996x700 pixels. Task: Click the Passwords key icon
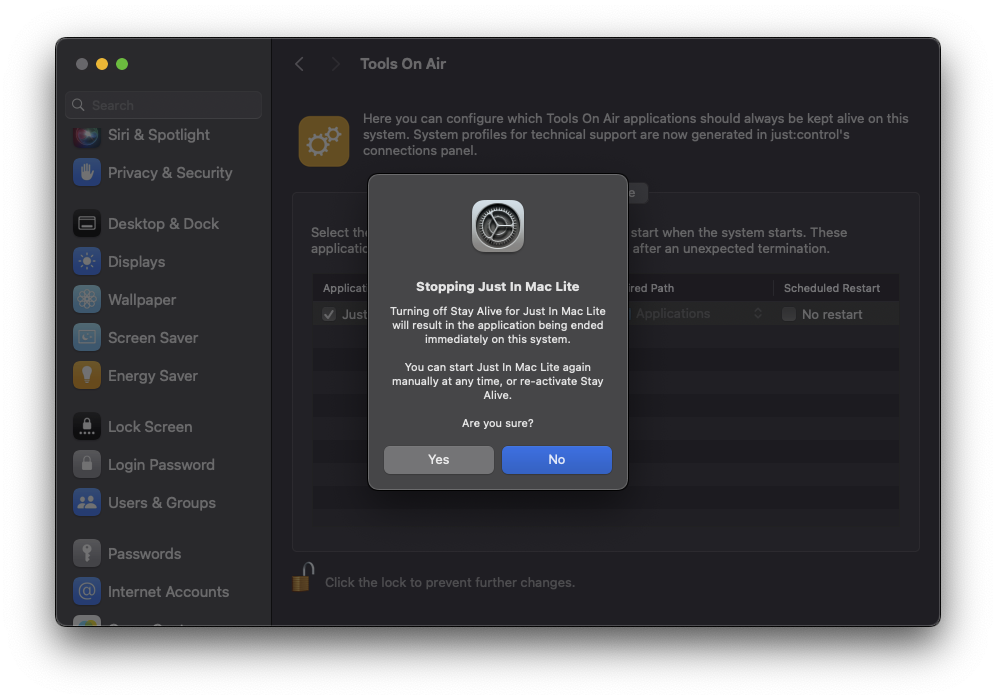[x=87, y=554]
